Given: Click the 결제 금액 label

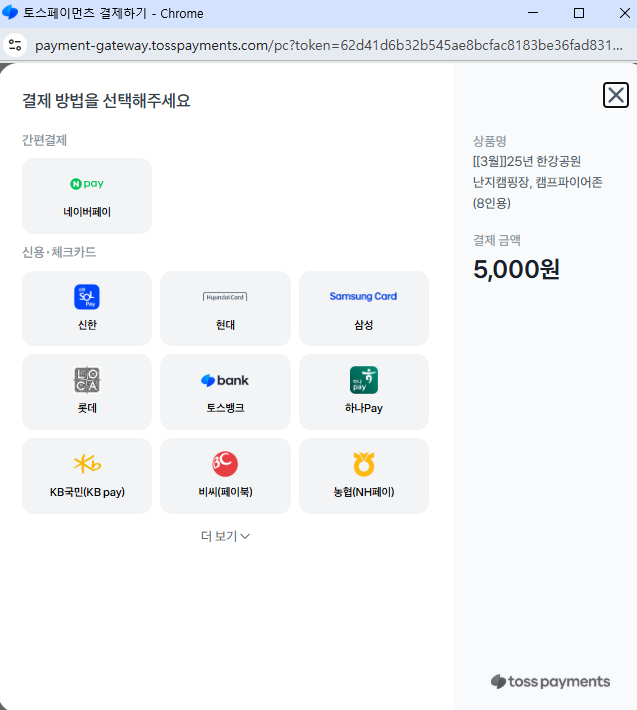Looking at the screenshot, I should pos(497,240).
